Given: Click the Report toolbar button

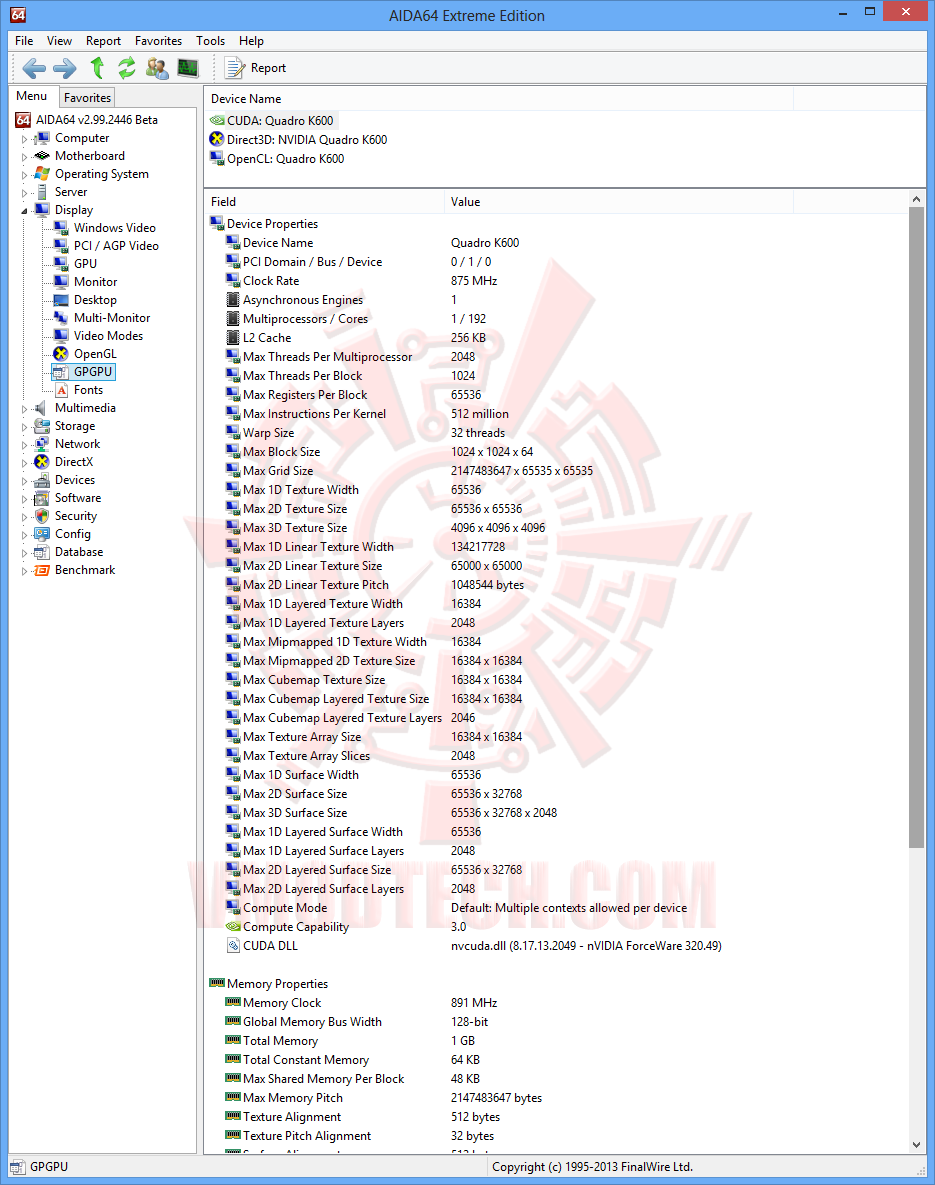Looking at the screenshot, I should coord(256,68).
